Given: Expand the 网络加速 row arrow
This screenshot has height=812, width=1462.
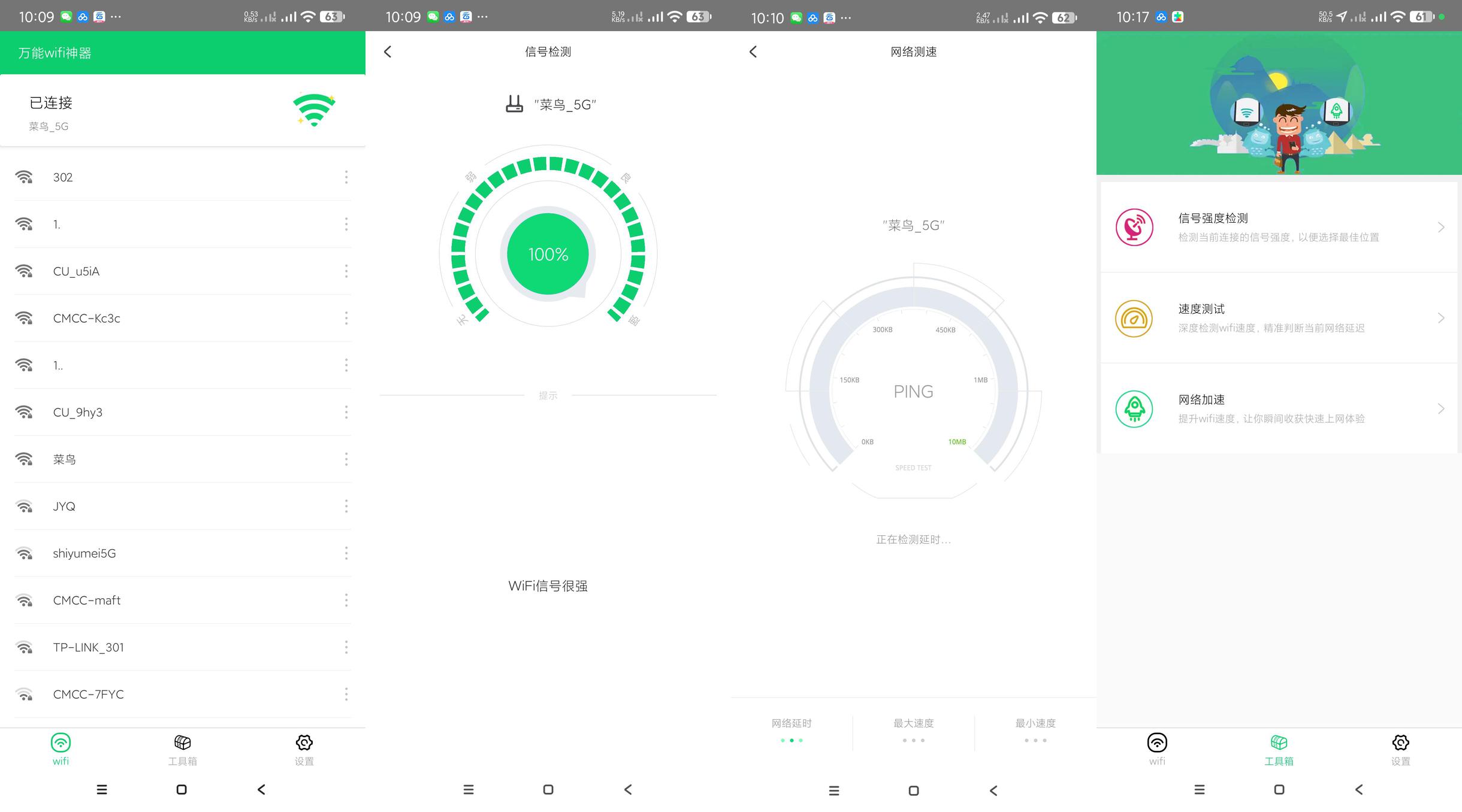Looking at the screenshot, I should click(x=1441, y=409).
